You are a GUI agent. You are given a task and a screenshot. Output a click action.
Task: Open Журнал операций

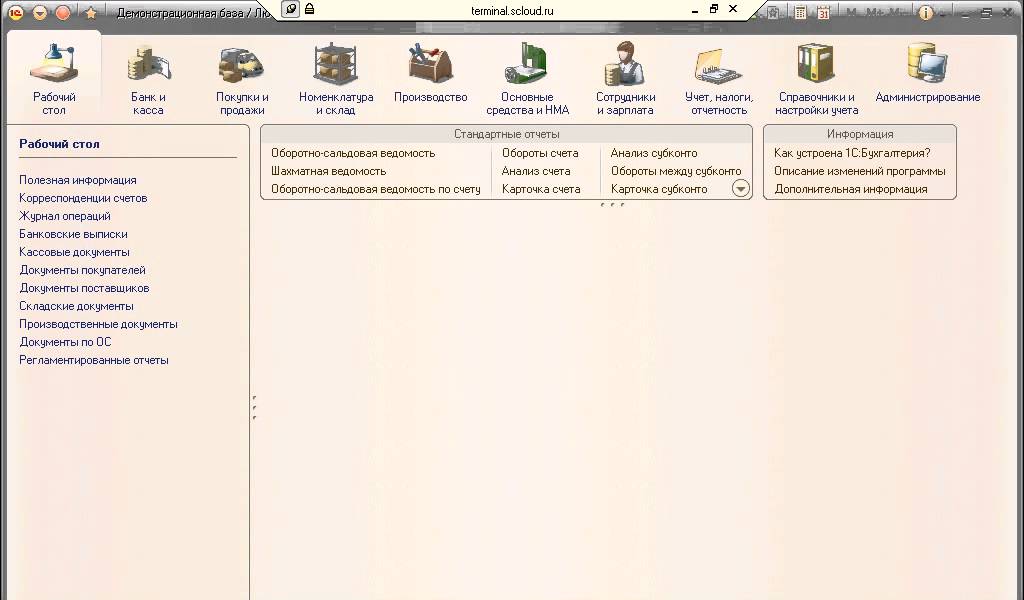click(x=65, y=216)
